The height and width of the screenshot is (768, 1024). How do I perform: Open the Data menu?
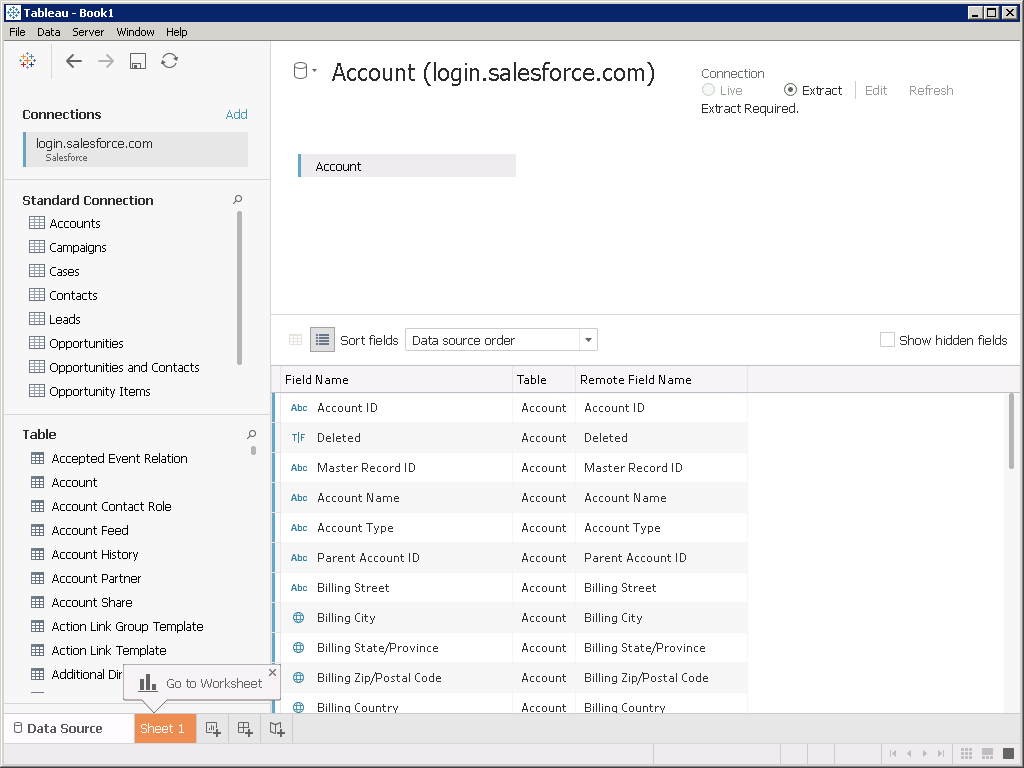click(49, 32)
